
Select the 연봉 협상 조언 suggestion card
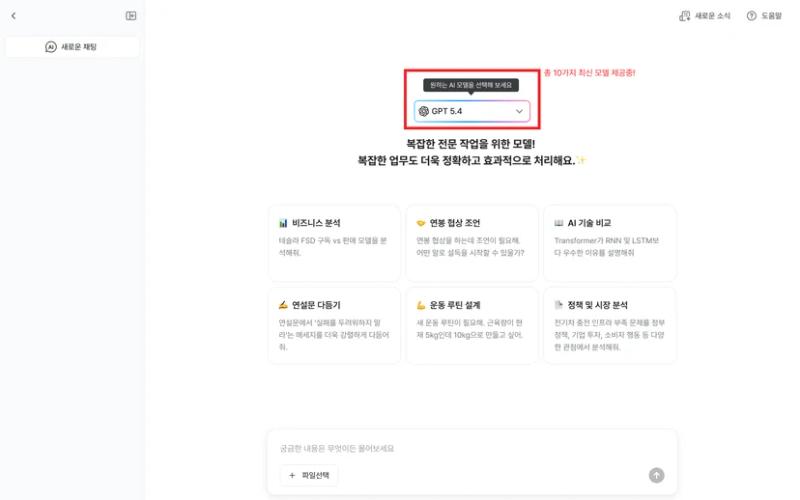pos(472,243)
